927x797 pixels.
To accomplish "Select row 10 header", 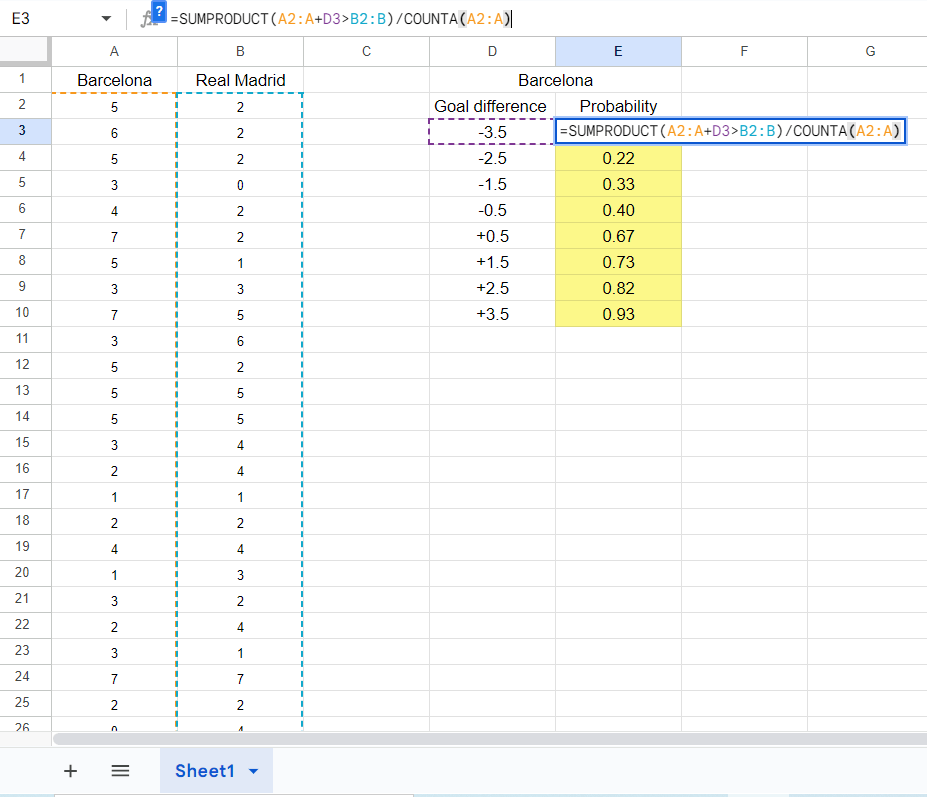I will tap(25, 313).
